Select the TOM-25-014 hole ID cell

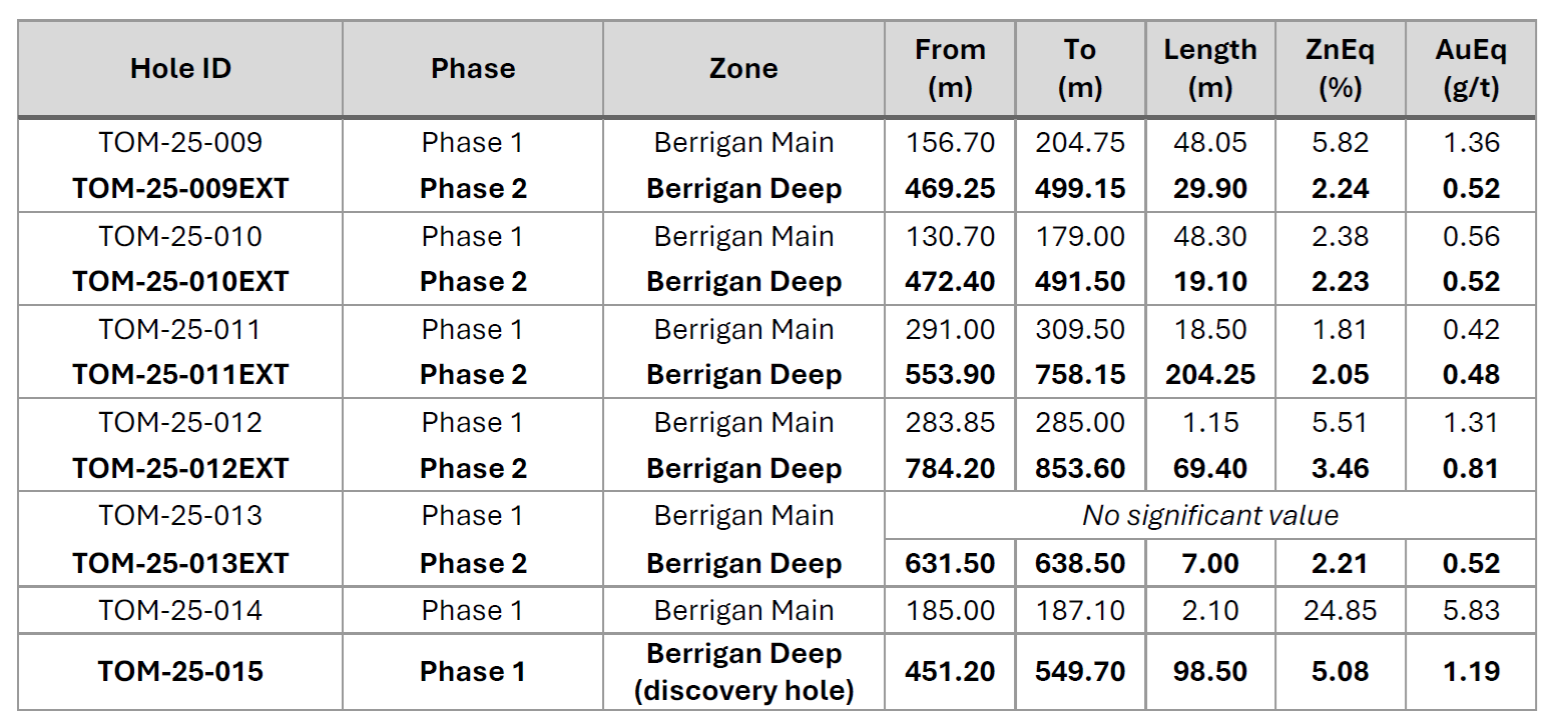point(181,610)
